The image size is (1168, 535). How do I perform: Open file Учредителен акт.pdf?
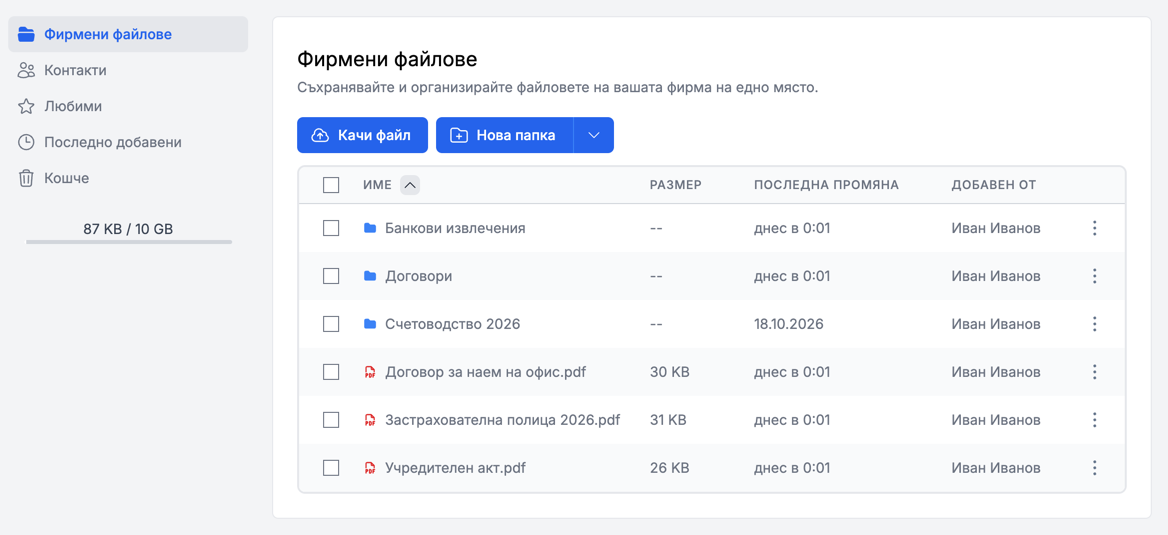coord(456,468)
